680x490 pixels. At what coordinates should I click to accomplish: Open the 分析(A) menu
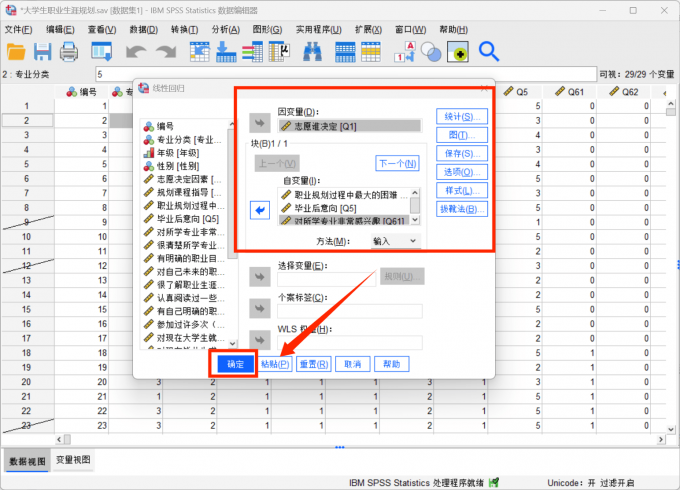[x=226, y=30]
